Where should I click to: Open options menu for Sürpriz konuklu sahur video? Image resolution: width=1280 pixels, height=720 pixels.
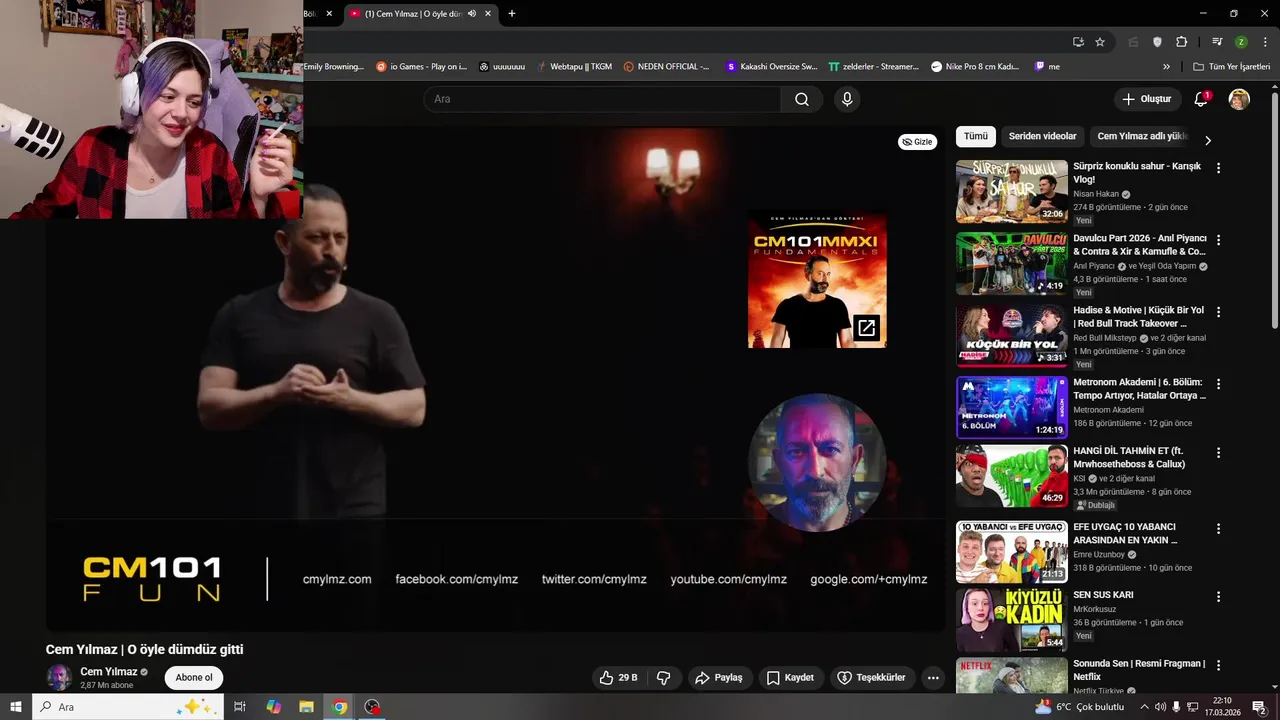(x=1218, y=168)
